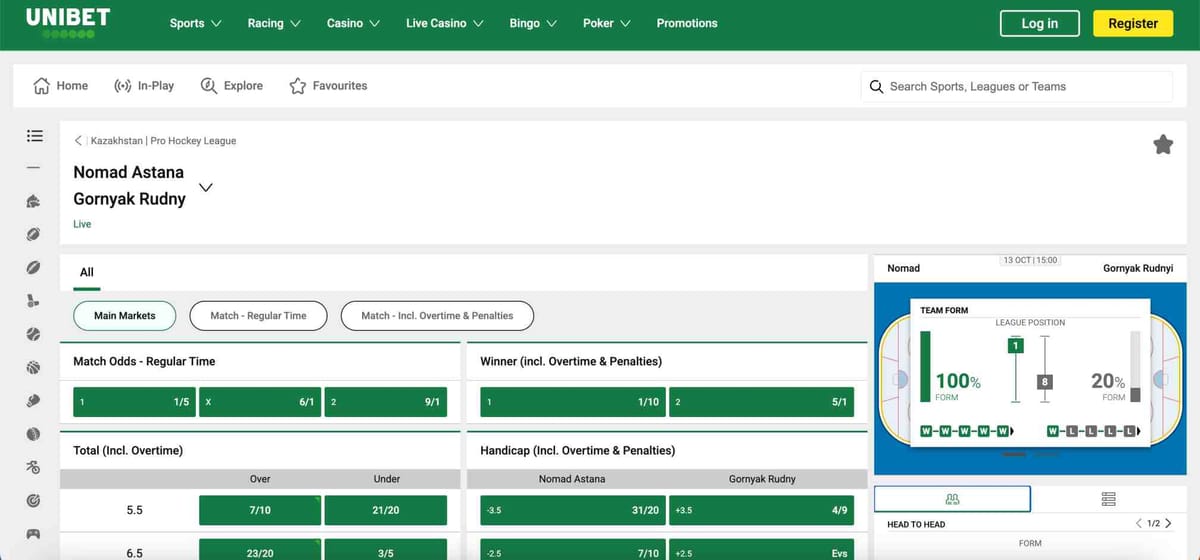The height and width of the screenshot is (560, 1200).
Task: Select esports gamepad sidebar icon
Action: 34,533
